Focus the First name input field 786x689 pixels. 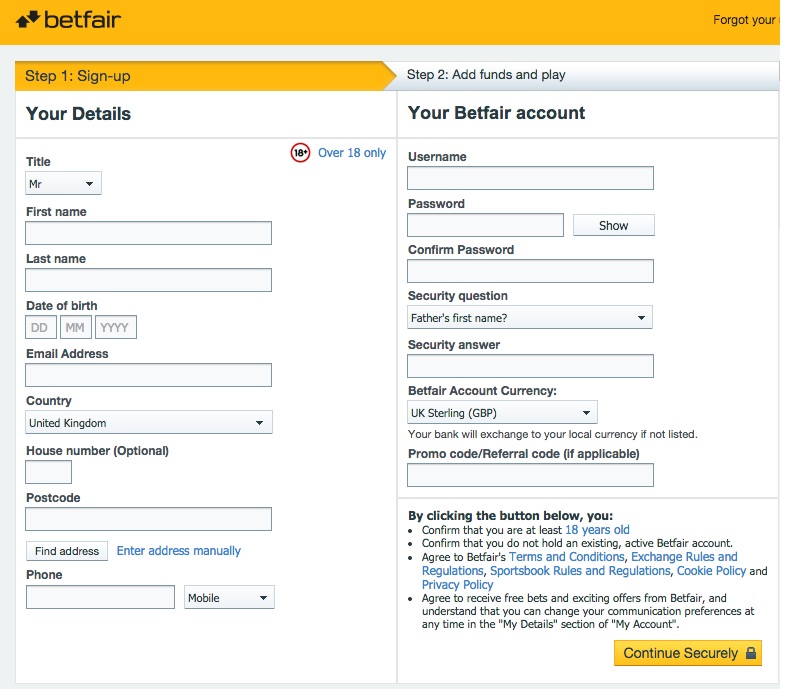coord(148,233)
